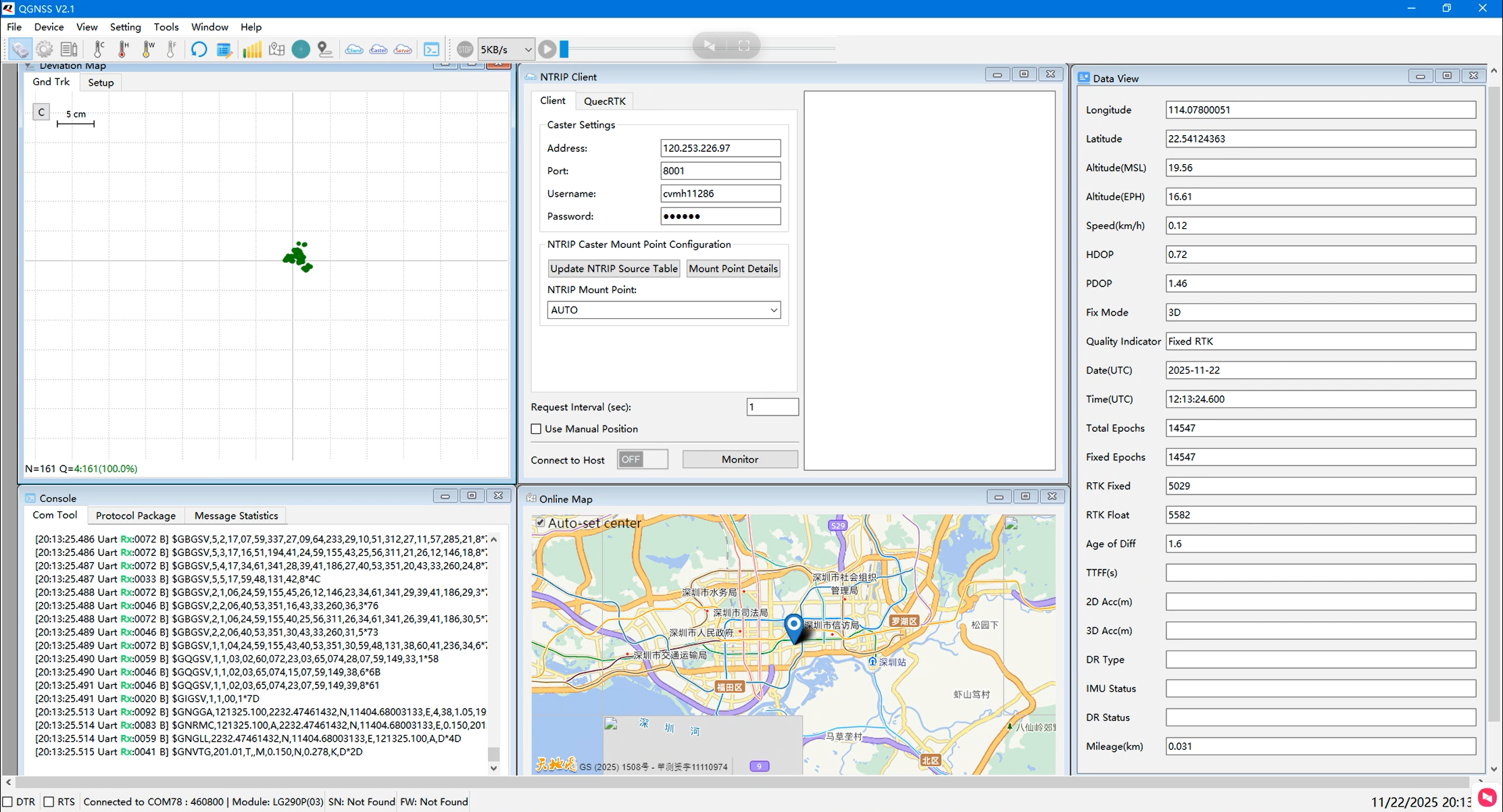Enable Use Manual Position checkbox
1503x812 pixels.
(x=536, y=429)
